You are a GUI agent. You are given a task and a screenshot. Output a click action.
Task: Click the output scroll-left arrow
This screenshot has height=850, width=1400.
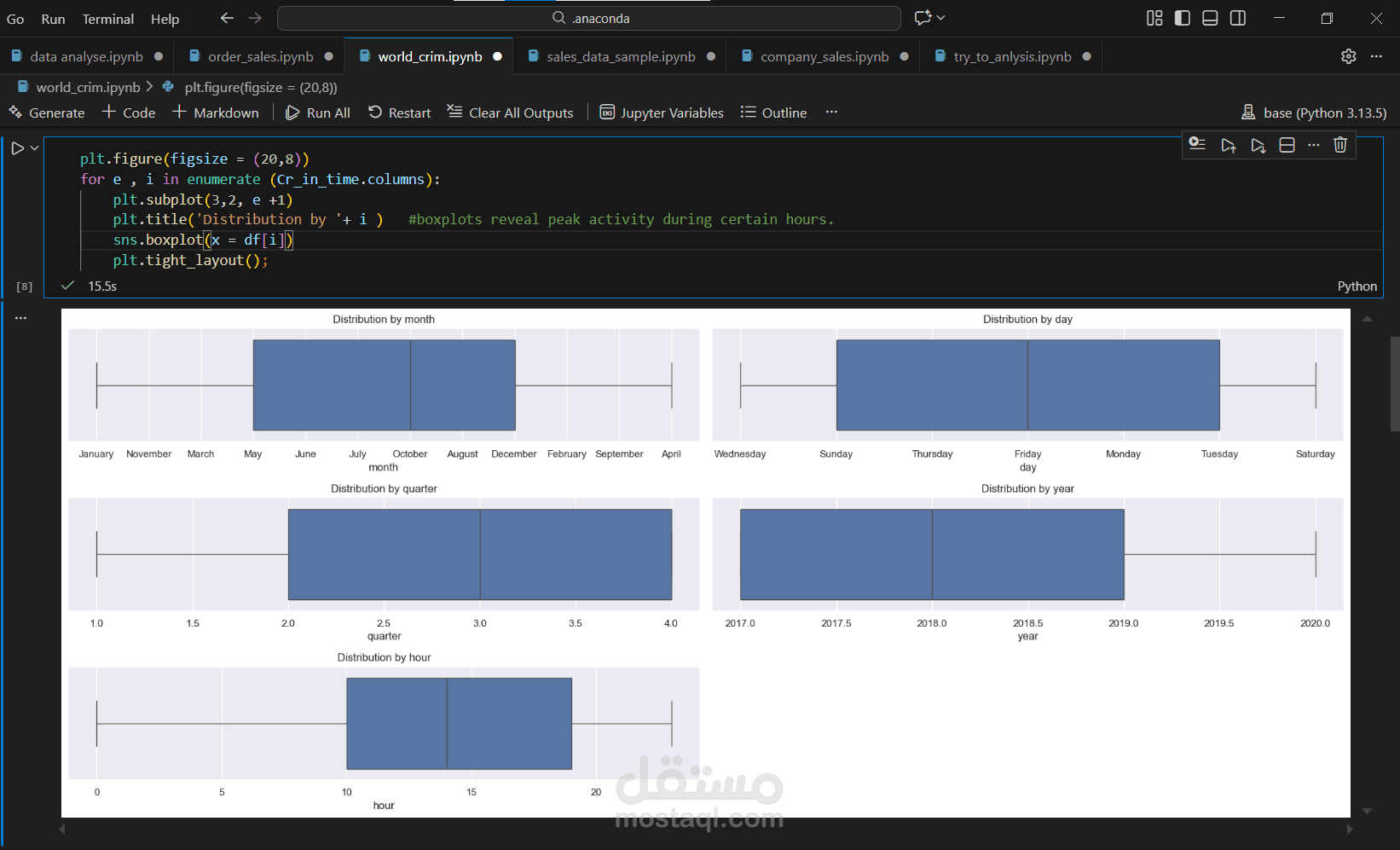tap(62, 829)
